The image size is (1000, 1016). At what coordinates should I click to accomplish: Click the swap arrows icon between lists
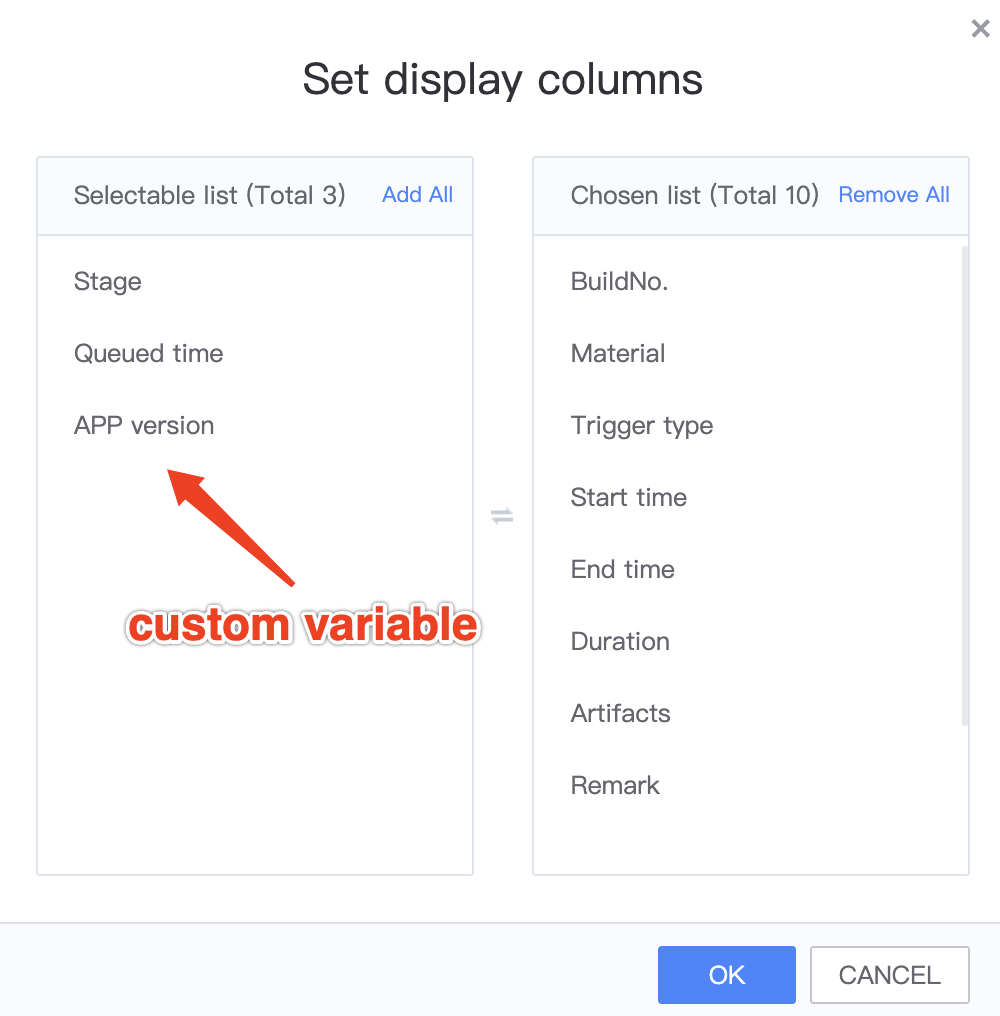(502, 515)
